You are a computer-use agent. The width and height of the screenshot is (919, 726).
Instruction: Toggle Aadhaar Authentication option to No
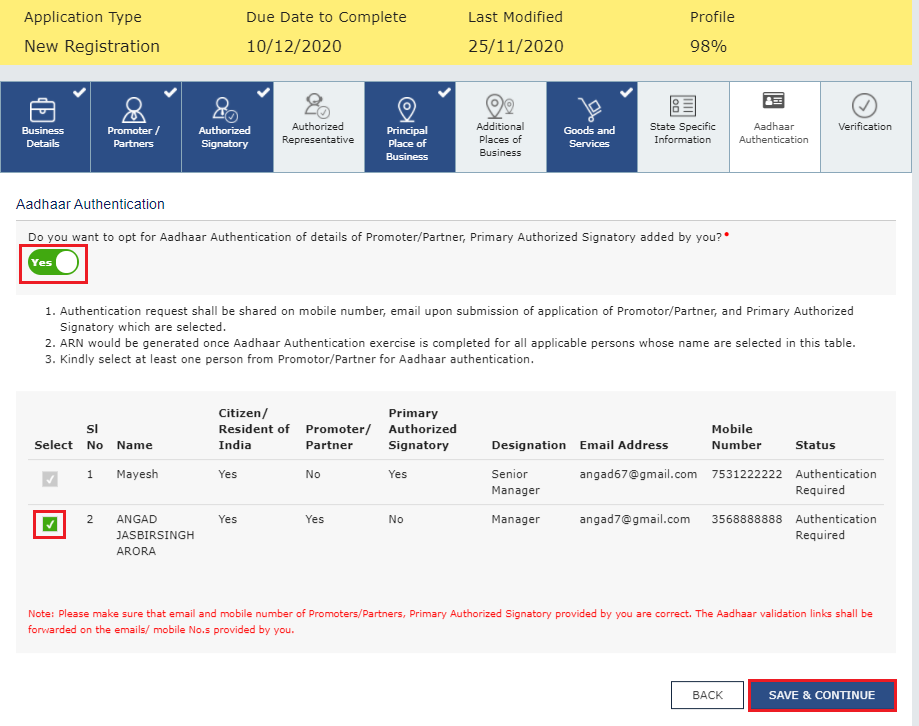(53, 262)
